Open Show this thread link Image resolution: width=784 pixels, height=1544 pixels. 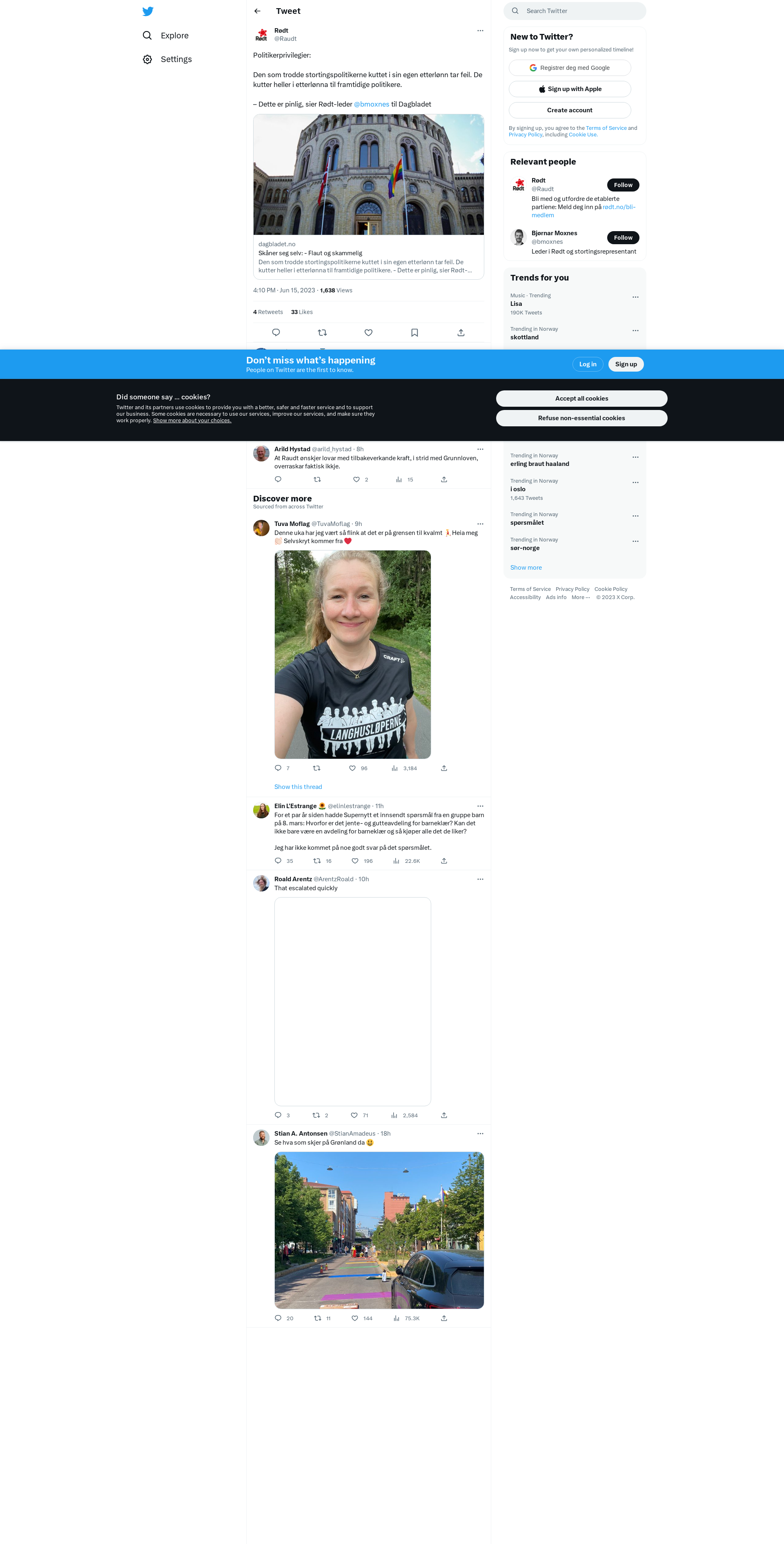[x=298, y=787]
